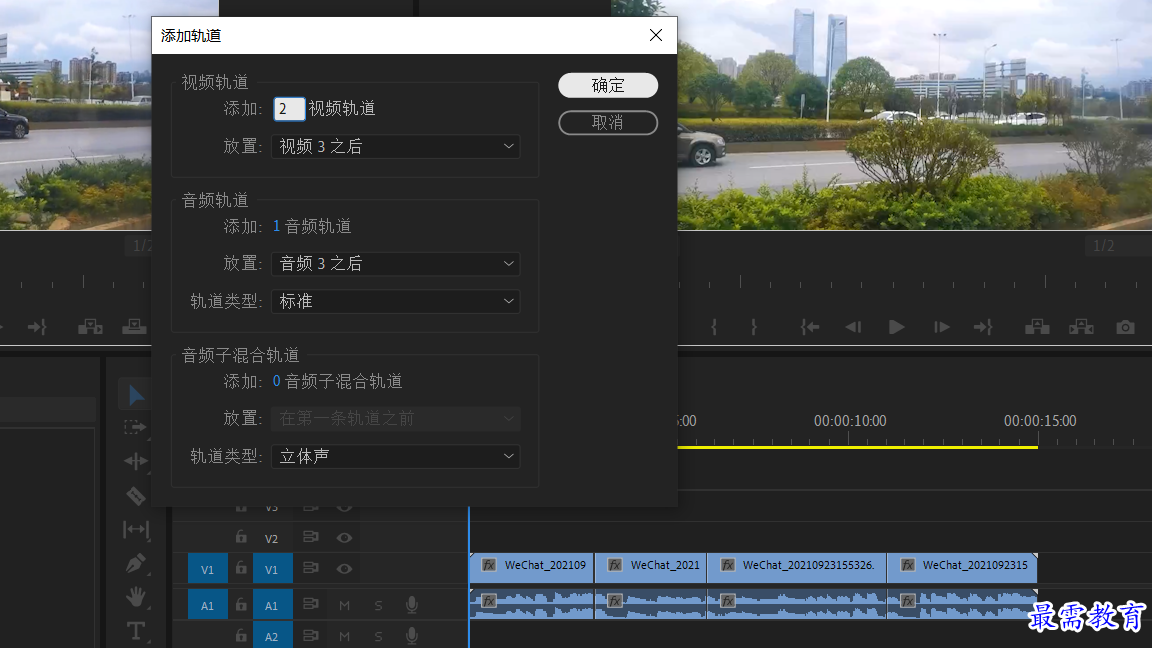Image resolution: width=1152 pixels, height=648 pixels.
Task: Play the program monitor
Action: [896, 327]
